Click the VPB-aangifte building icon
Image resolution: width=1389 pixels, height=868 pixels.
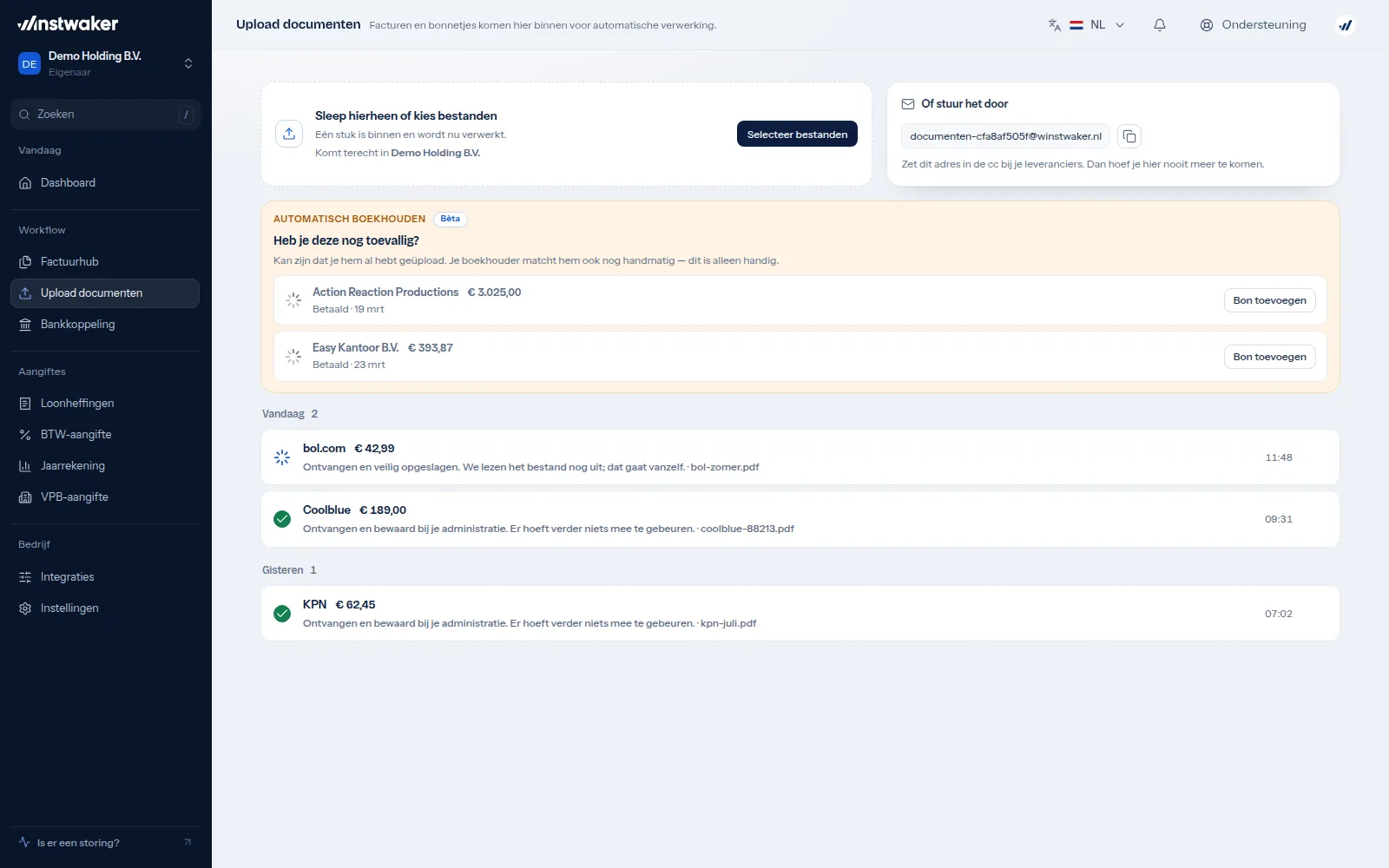pos(25,496)
